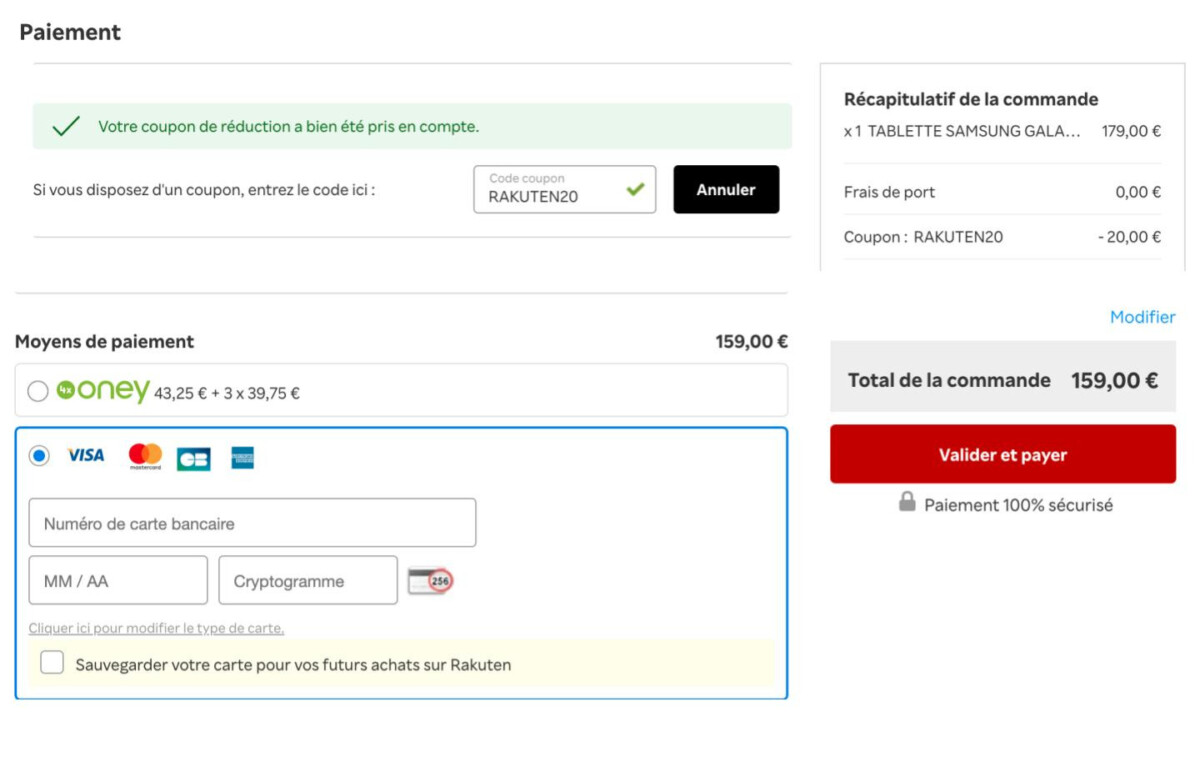
Task: Click the Tablette Samsung Galaxy order item
Action: coord(962,131)
